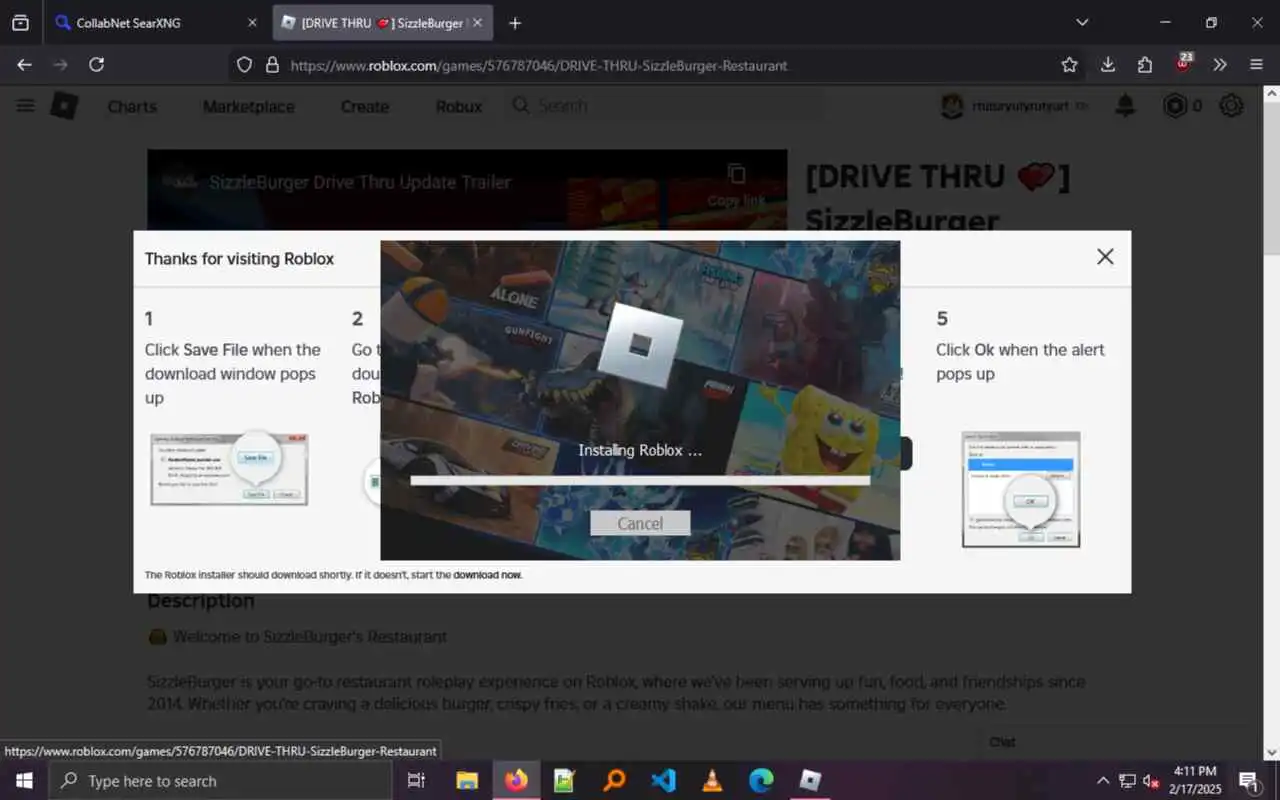Go forward one page
The image size is (1280, 800).
[61, 65]
